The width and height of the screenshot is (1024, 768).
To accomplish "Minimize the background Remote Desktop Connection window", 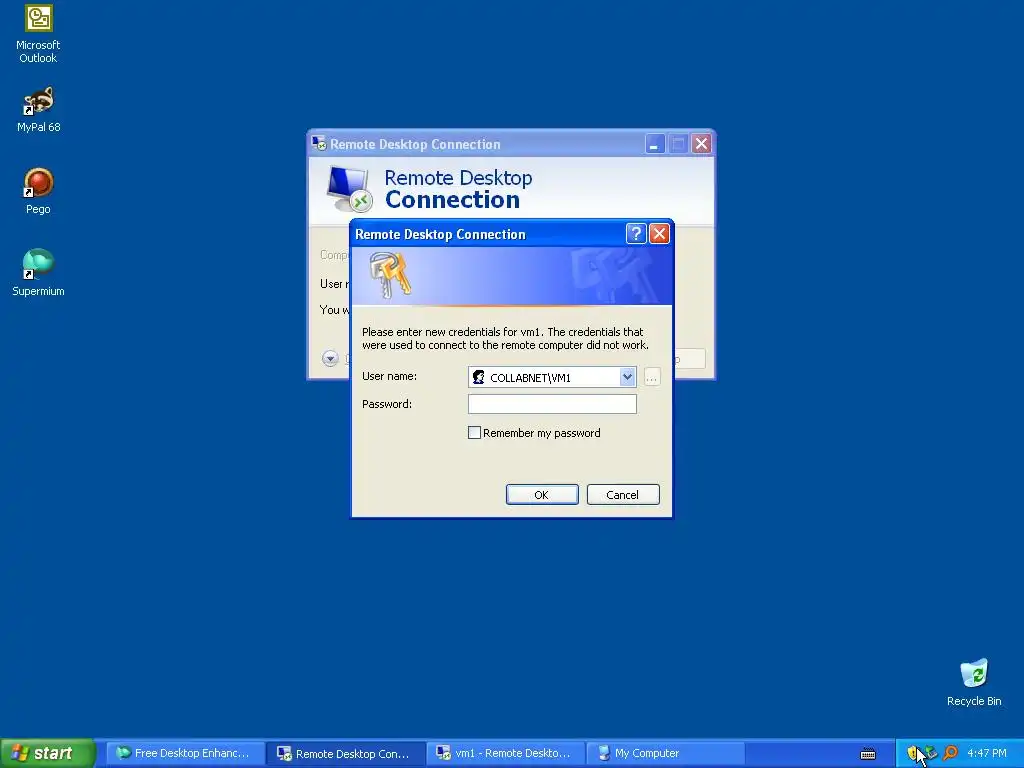I will coord(654,144).
